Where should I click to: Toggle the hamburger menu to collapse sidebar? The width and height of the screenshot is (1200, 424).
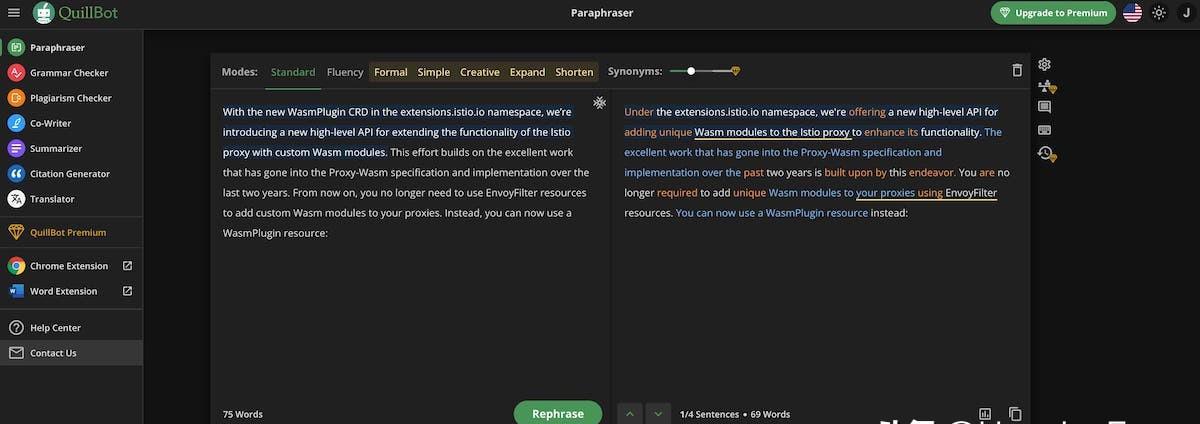click(14, 13)
